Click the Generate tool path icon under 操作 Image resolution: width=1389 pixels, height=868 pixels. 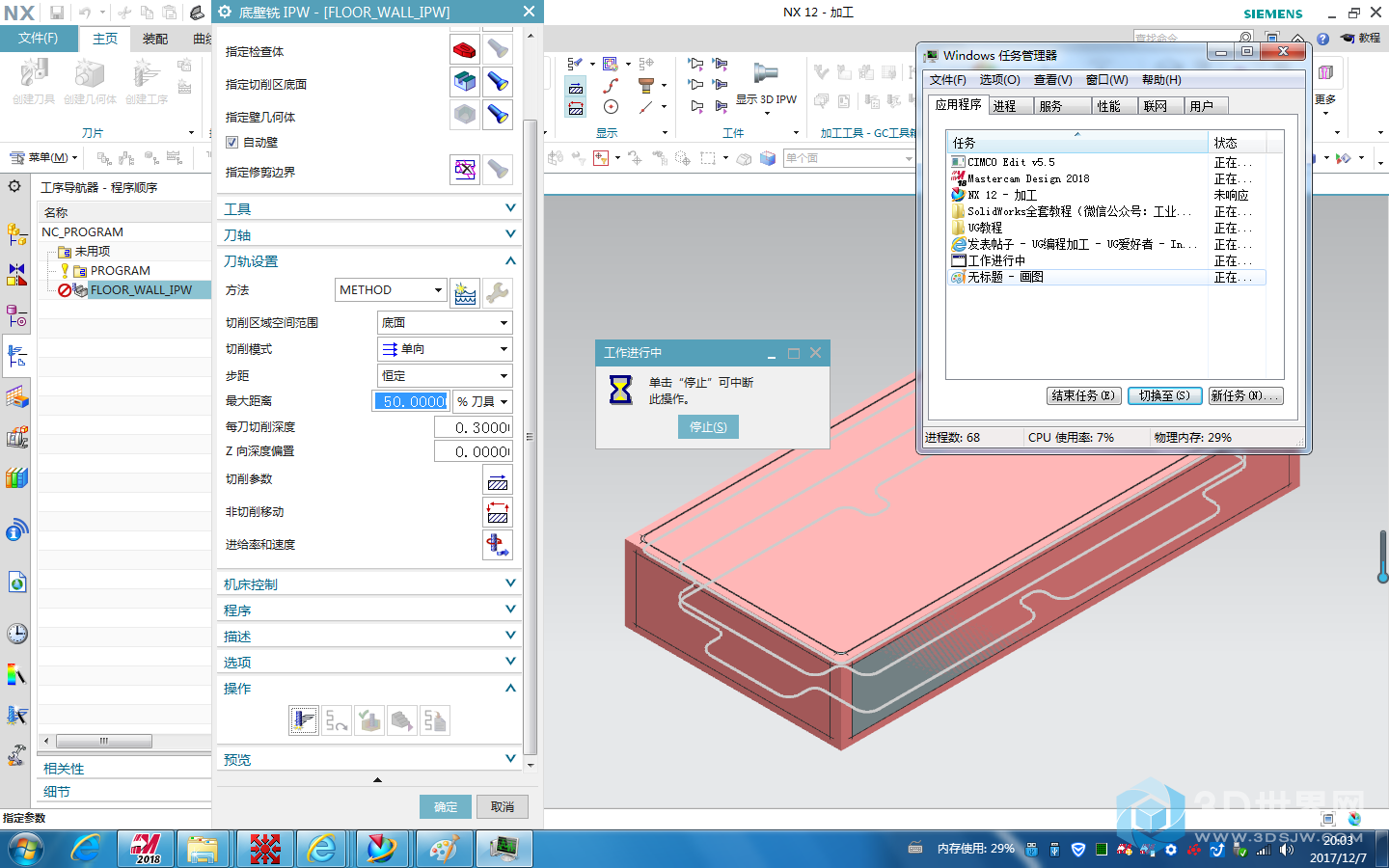(x=304, y=720)
